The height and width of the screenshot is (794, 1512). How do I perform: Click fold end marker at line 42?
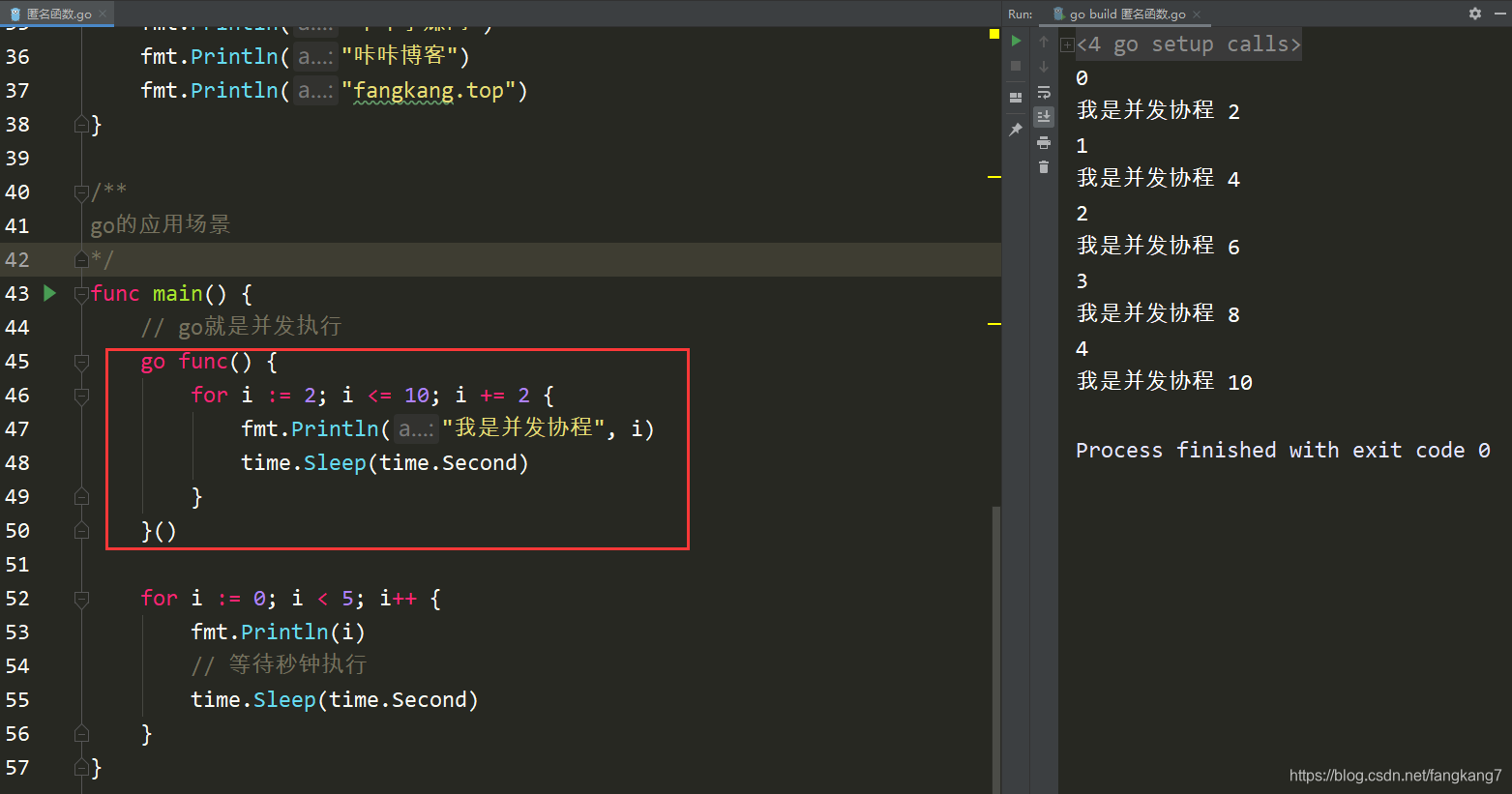(x=81, y=259)
